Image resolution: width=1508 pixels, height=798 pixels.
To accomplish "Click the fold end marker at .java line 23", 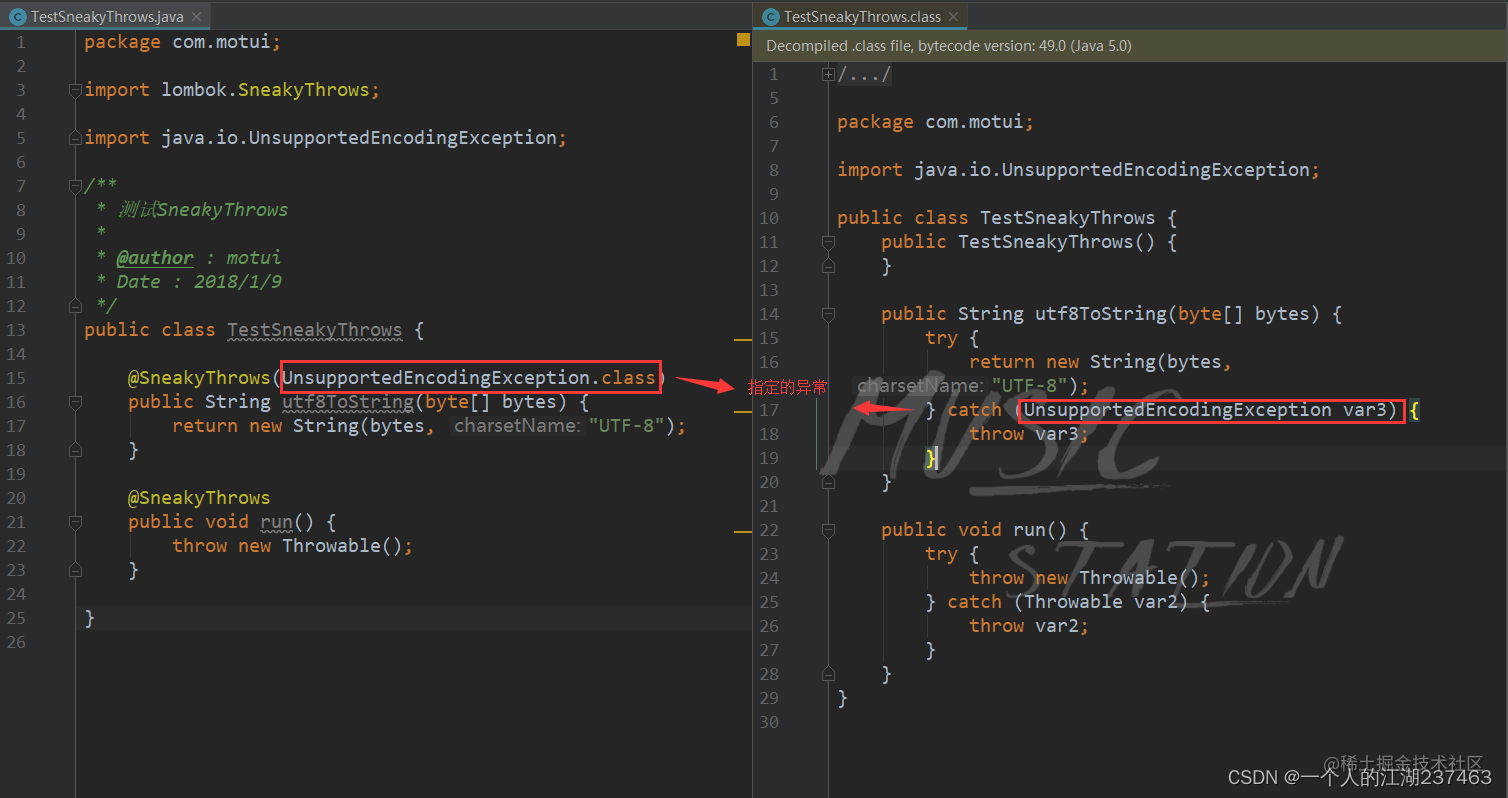I will (75, 570).
